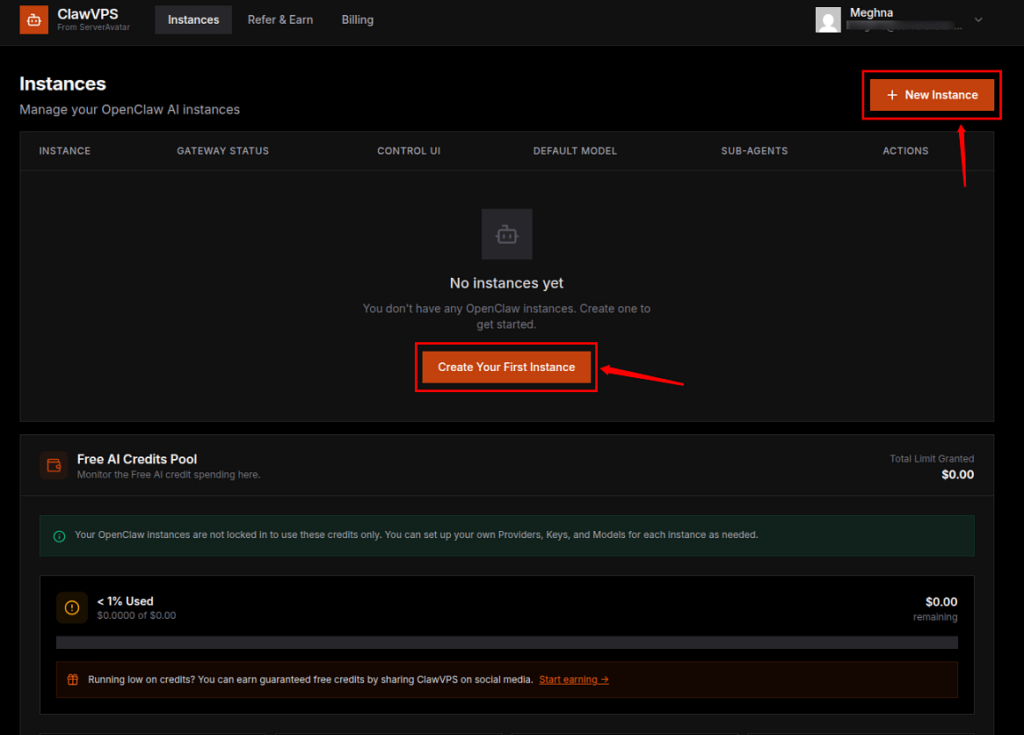1024x735 pixels.
Task: Click the GATEWAY STATUS column header
Action: 221,150
